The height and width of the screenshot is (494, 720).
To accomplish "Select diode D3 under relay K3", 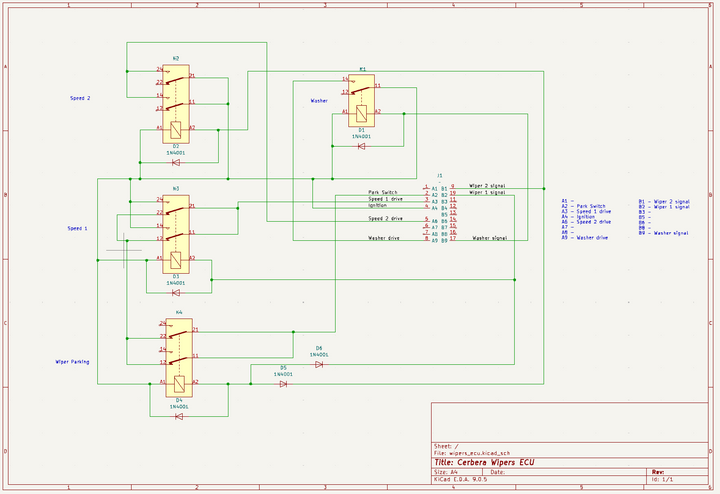I will (x=176, y=293).
